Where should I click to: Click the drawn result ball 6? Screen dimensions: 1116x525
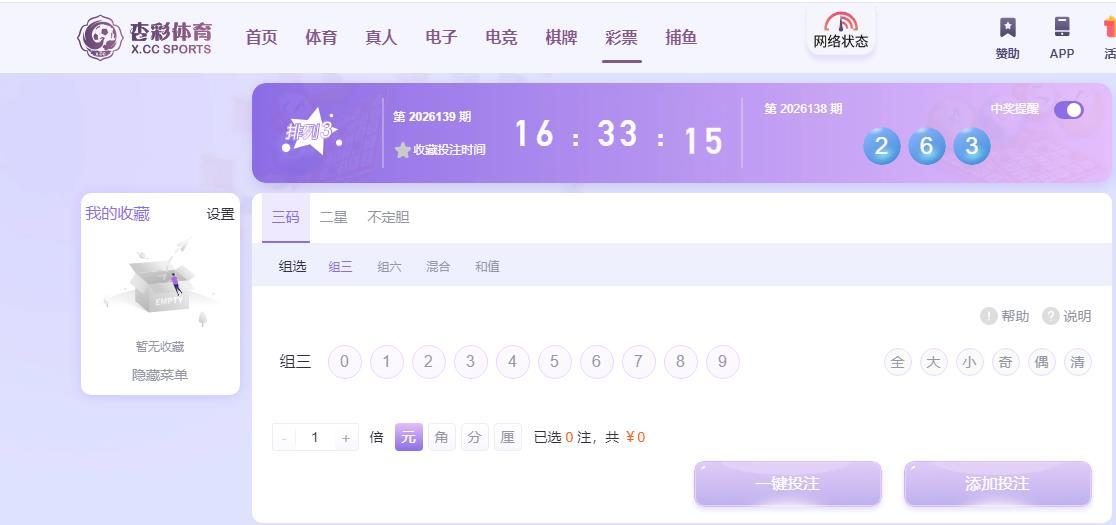click(927, 147)
